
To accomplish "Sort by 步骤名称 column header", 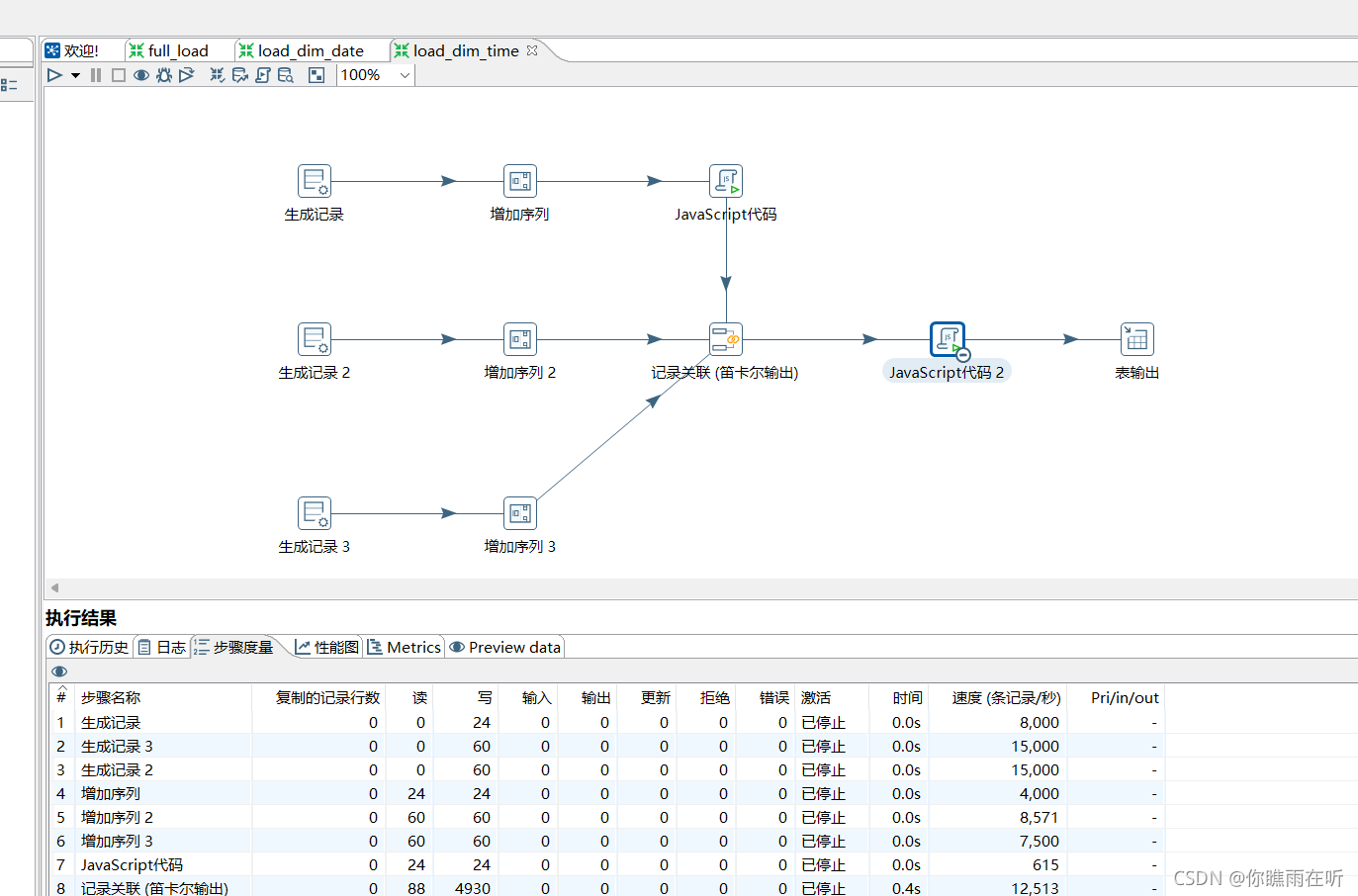I will (x=163, y=697).
